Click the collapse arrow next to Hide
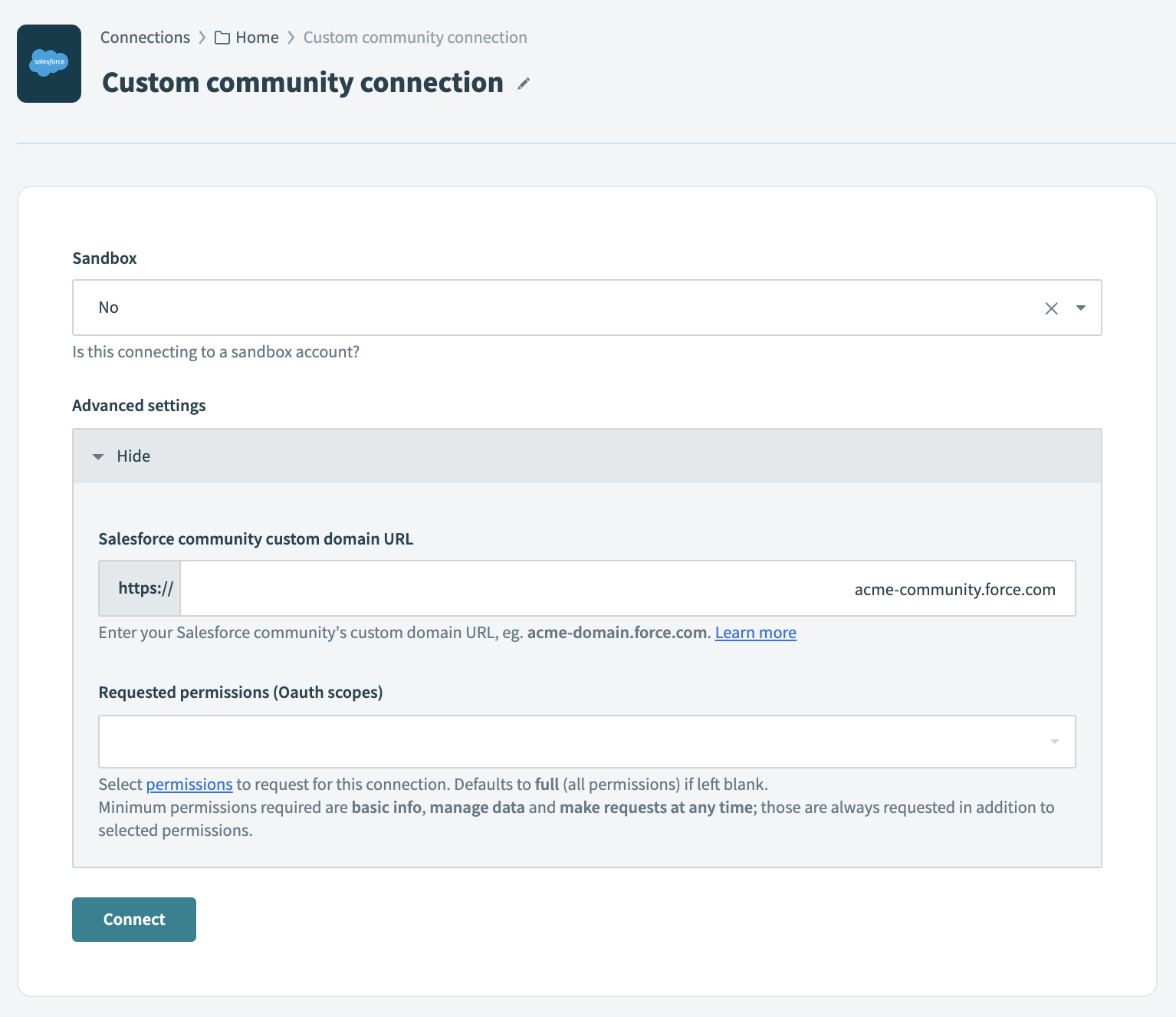 (98, 456)
